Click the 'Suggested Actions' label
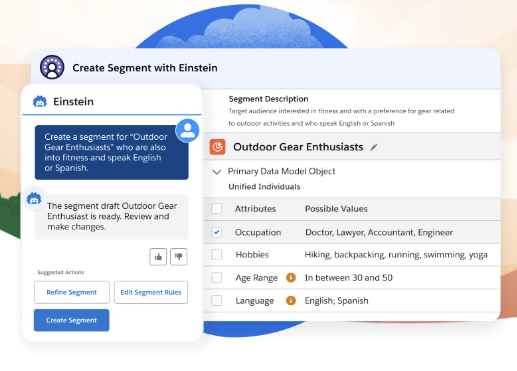Viewport: 517px width, 371px height. click(61, 272)
